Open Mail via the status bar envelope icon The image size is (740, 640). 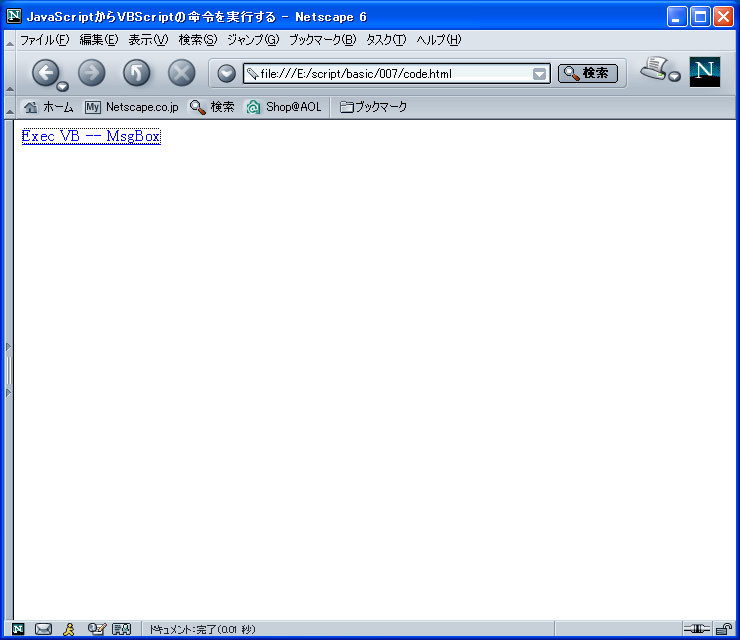click(43, 629)
